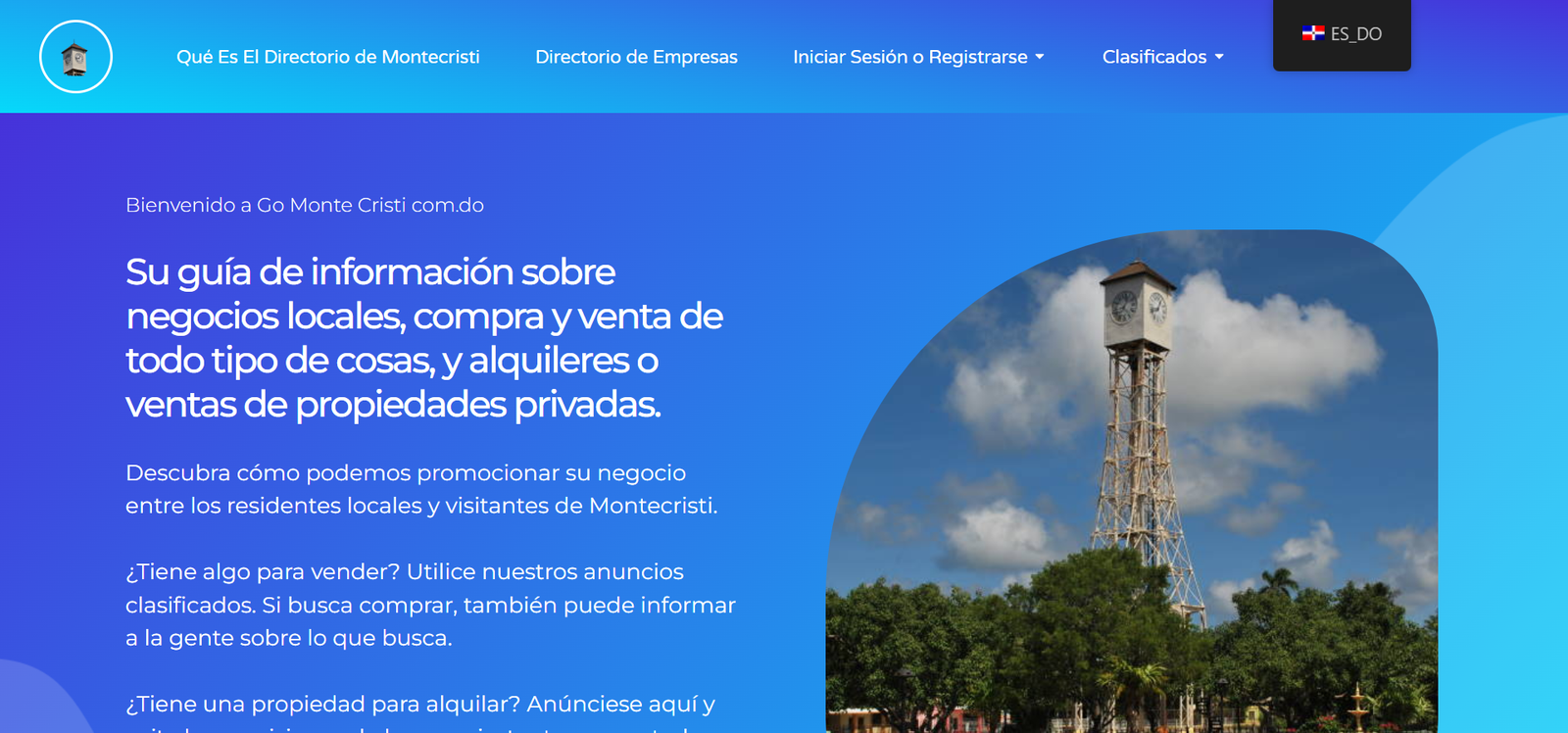1568x733 pixels.
Task: Click the clock tower photo
Action: (1132, 481)
